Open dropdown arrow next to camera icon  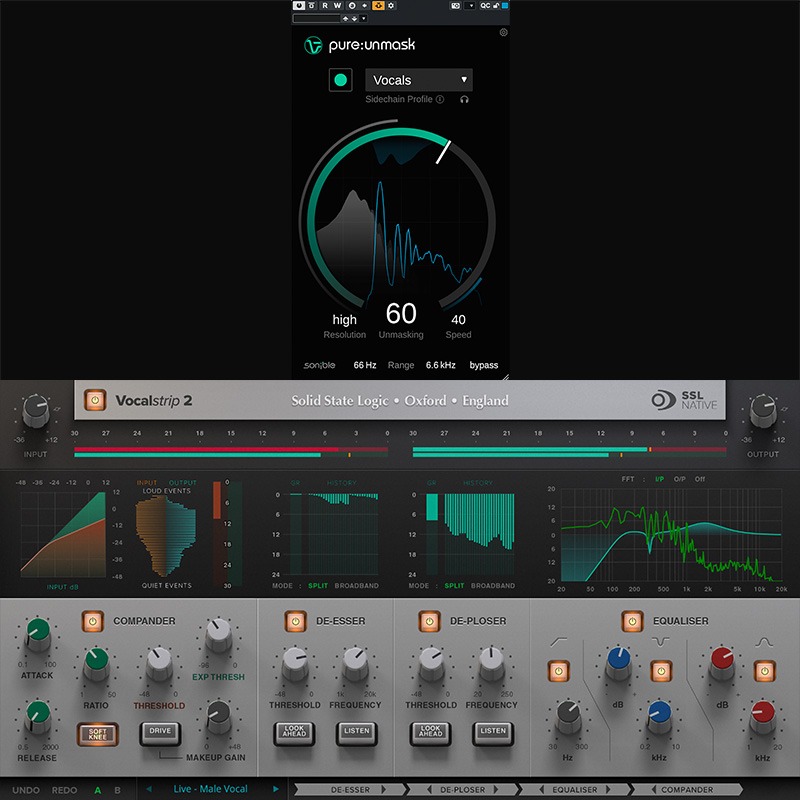point(471,6)
